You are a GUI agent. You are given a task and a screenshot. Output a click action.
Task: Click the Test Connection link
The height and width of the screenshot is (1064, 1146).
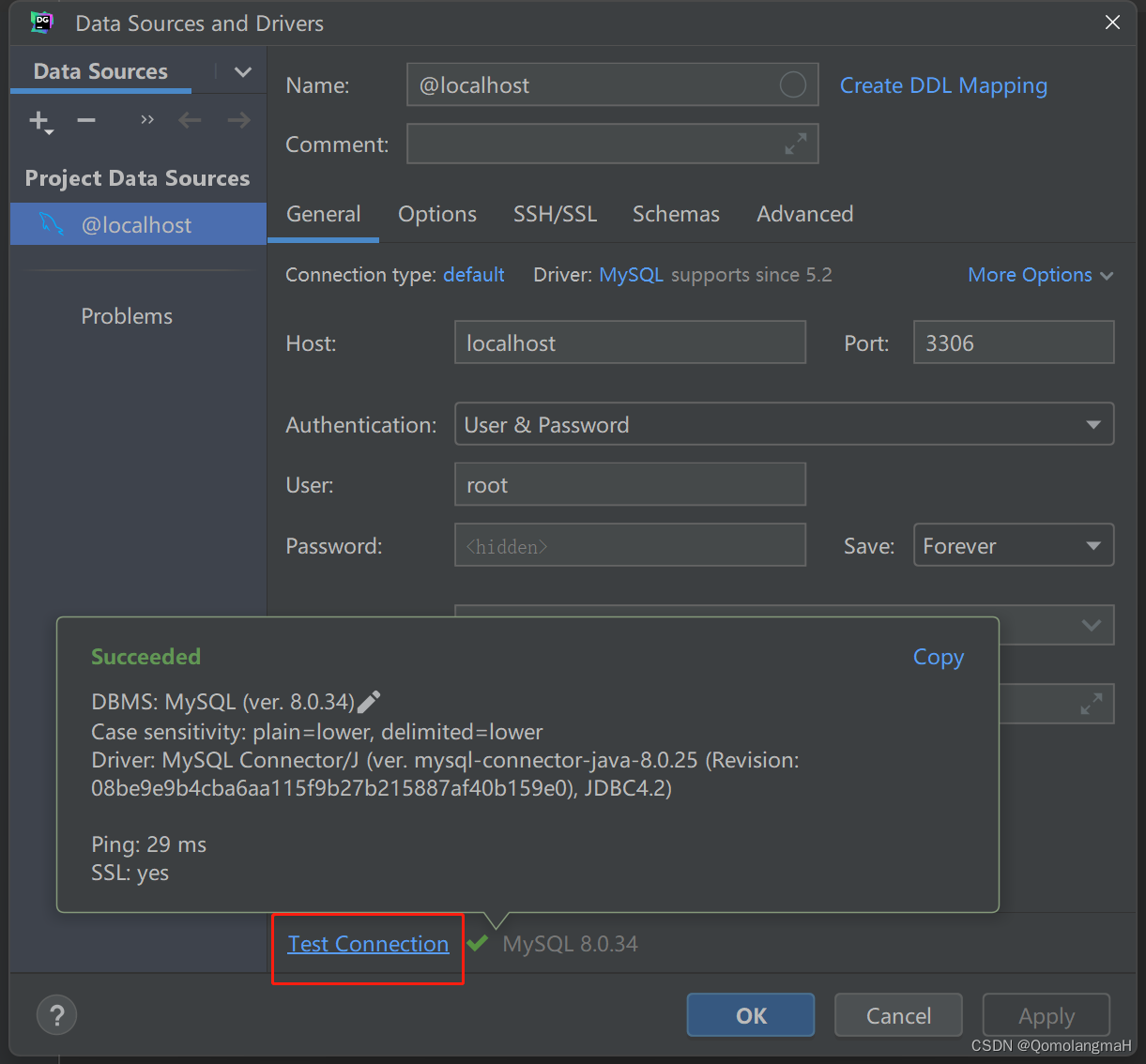click(368, 944)
